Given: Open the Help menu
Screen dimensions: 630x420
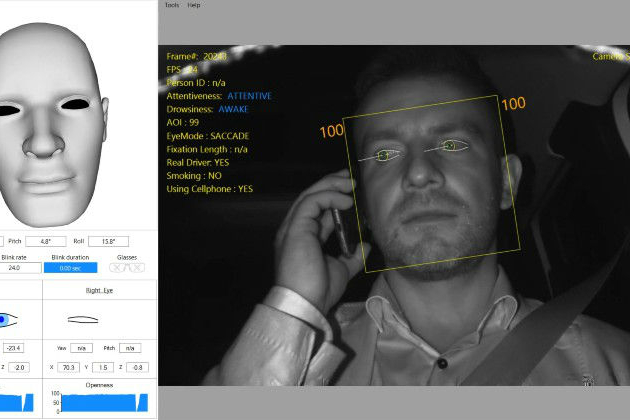Looking at the screenshot, I should (194, 5).
